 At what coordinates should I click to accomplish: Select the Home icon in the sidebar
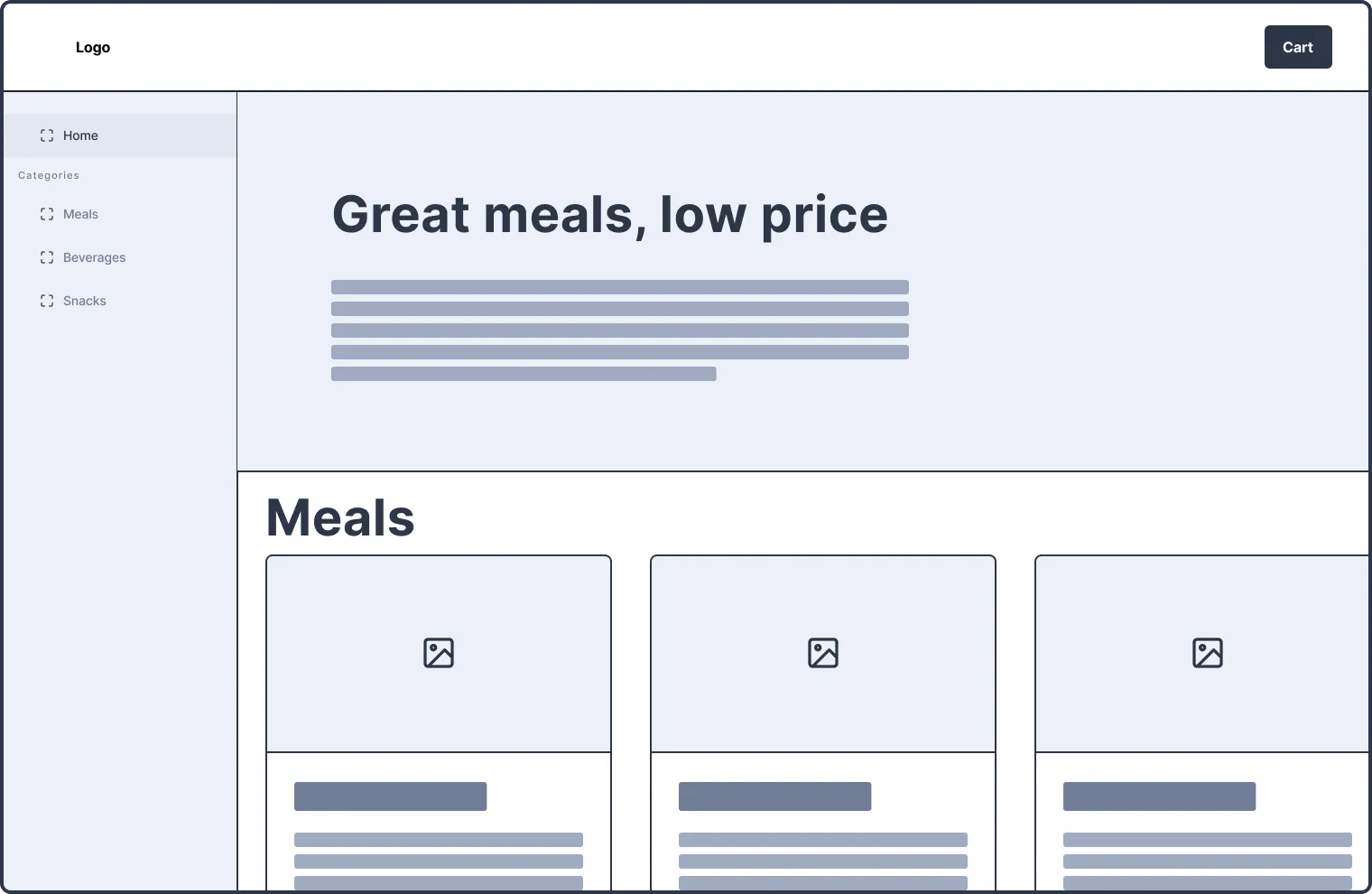47,135
